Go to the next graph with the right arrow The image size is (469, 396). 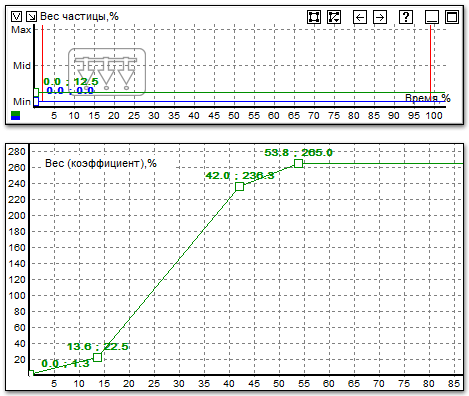point(380,17)
